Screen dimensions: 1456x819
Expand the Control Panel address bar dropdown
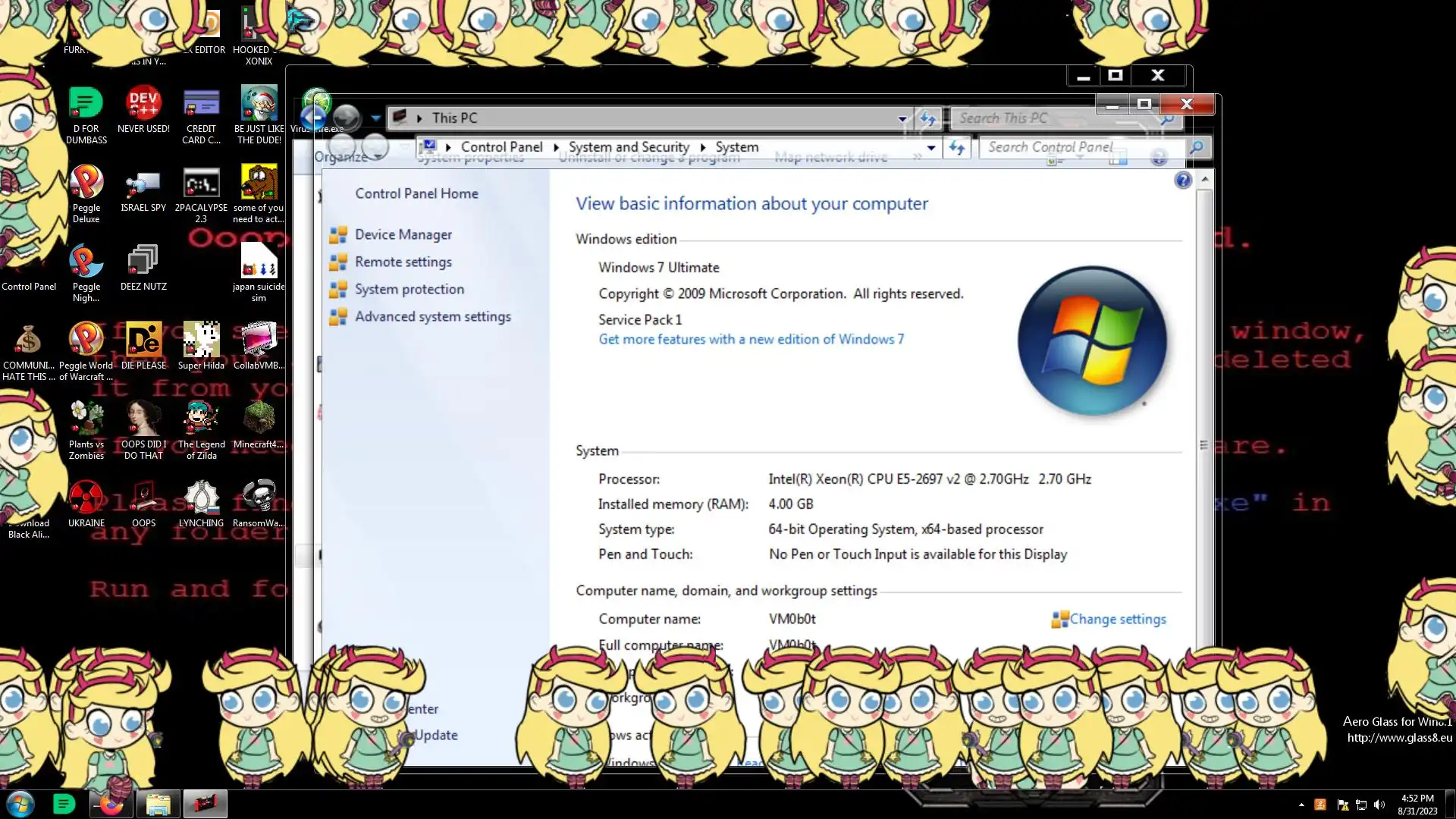(x=931, y=148)
